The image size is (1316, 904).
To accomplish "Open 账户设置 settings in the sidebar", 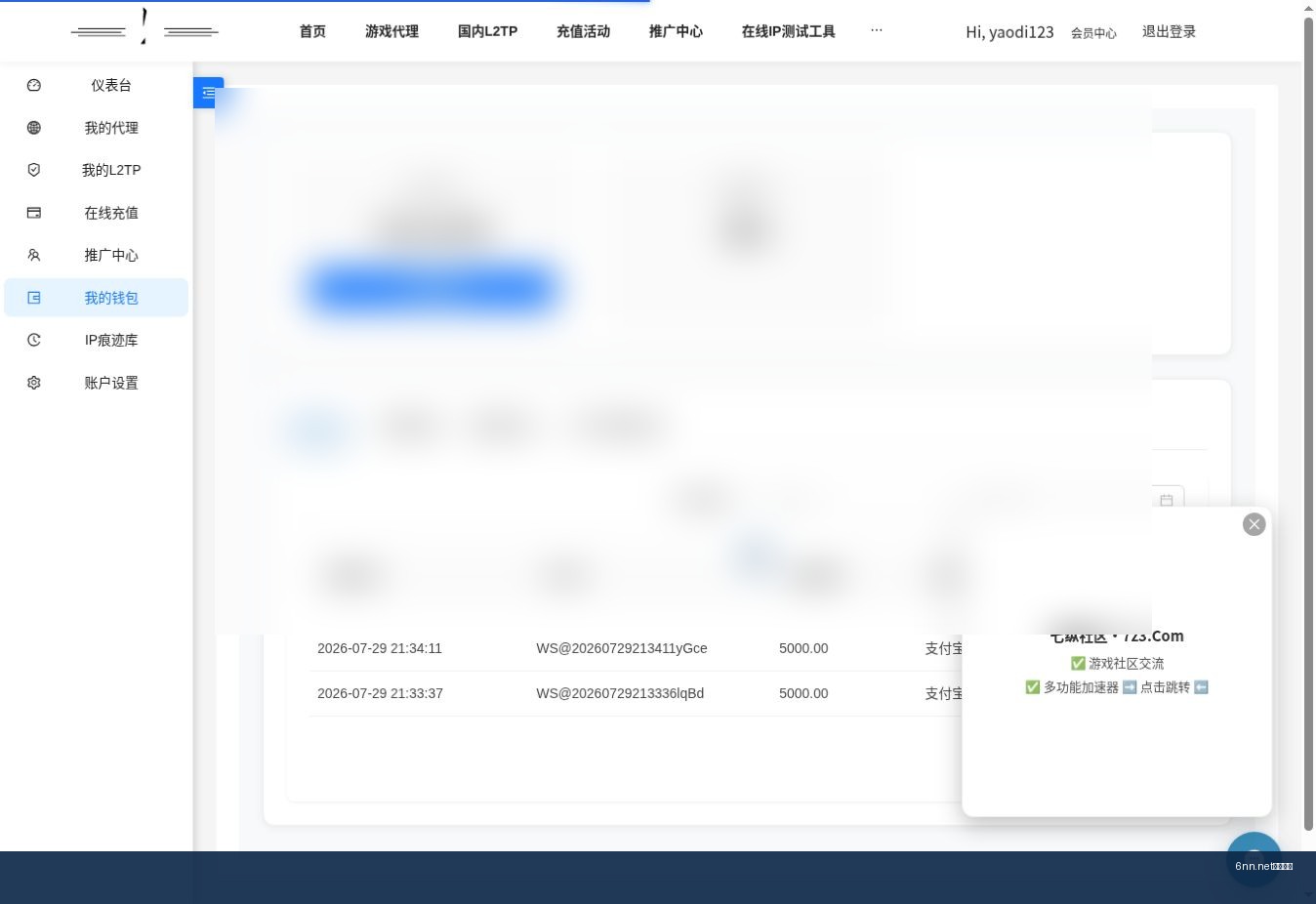I will [96, 383].
